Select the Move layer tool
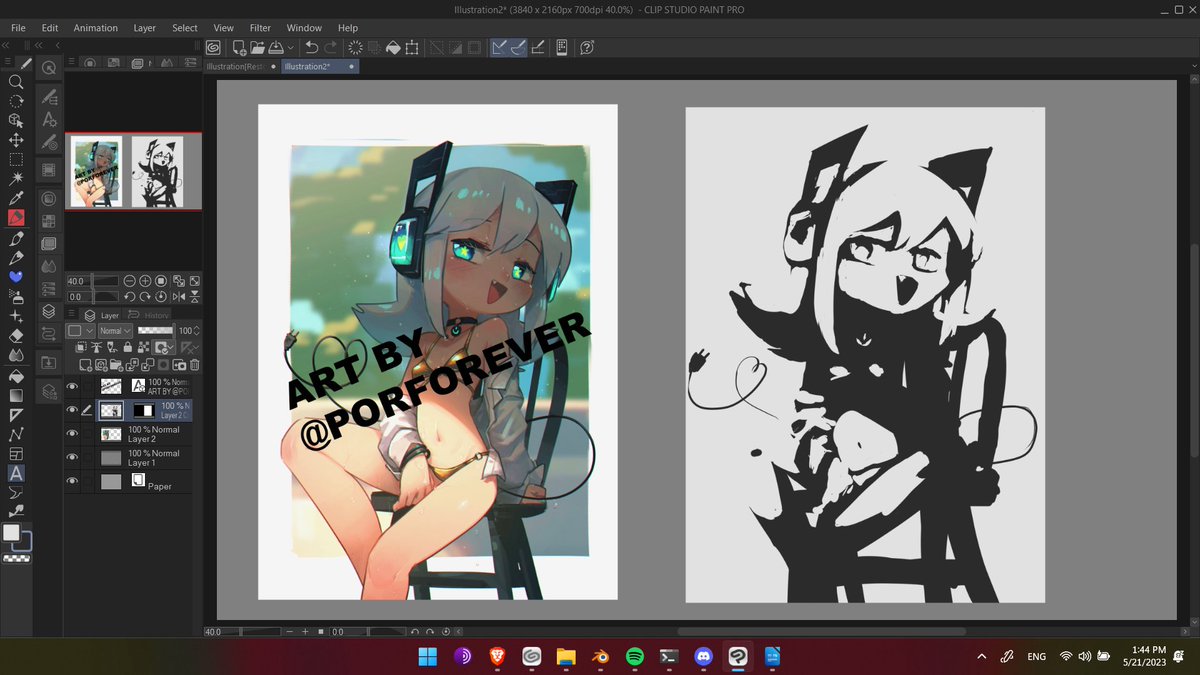 (x=16, y=140)
